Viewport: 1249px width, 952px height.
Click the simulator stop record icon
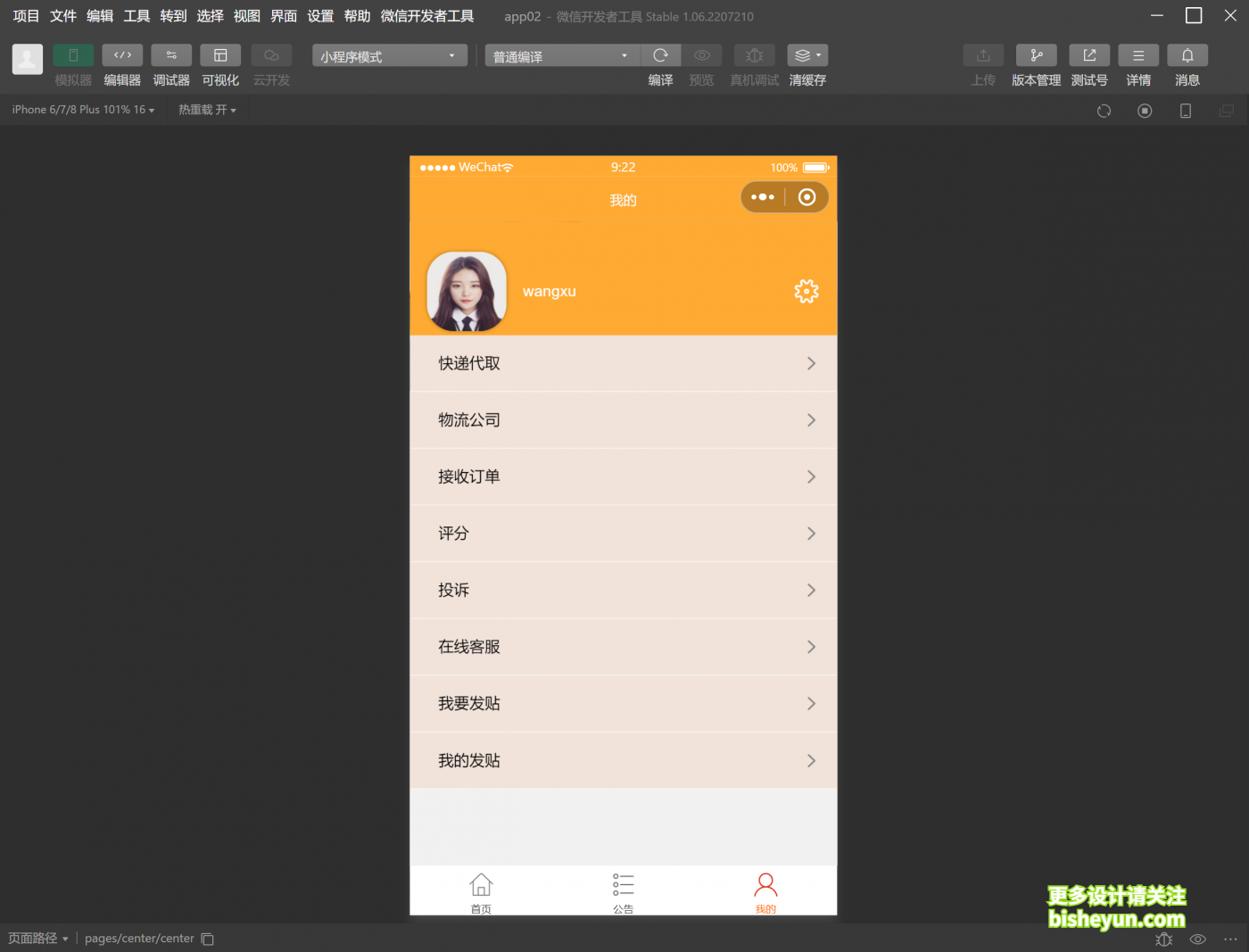tap(1145, 111)
